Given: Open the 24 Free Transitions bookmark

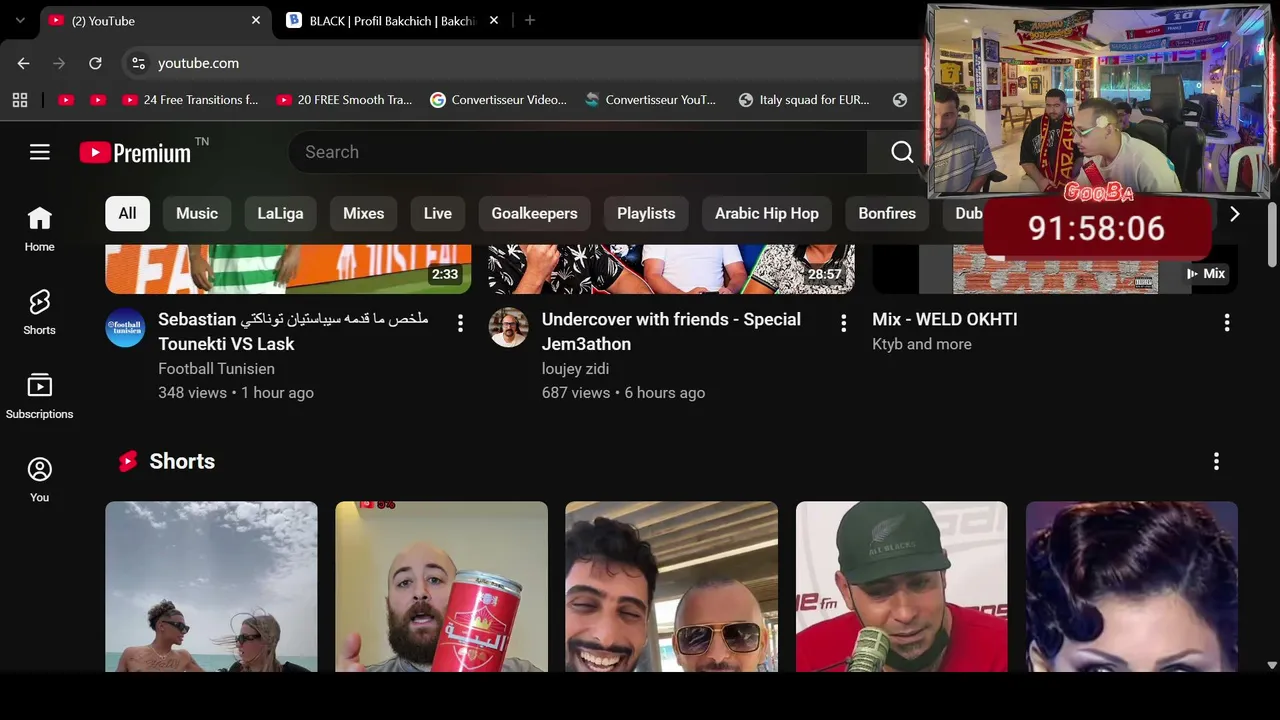Looking at the screenshot, I should coord(190,100).
